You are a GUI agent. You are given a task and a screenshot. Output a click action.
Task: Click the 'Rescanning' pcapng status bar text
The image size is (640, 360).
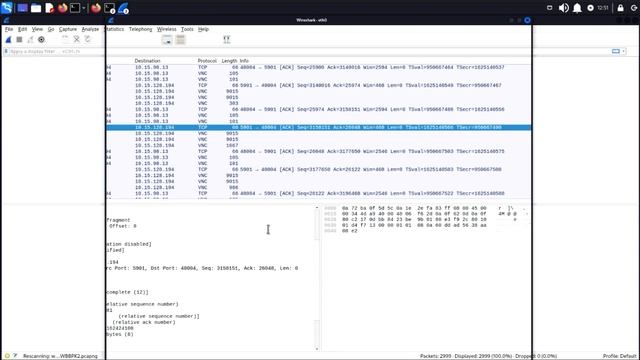click(x=60, y=356)
